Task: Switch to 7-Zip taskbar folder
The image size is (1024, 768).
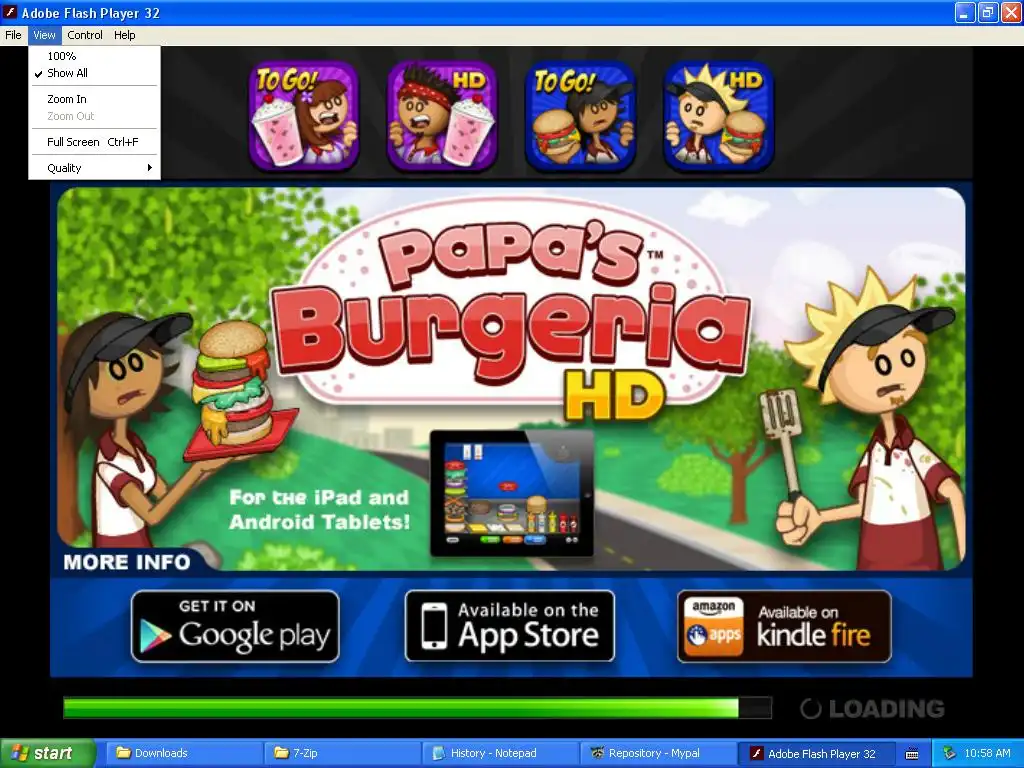Action: pyautogui.click(x=341, y=753)
